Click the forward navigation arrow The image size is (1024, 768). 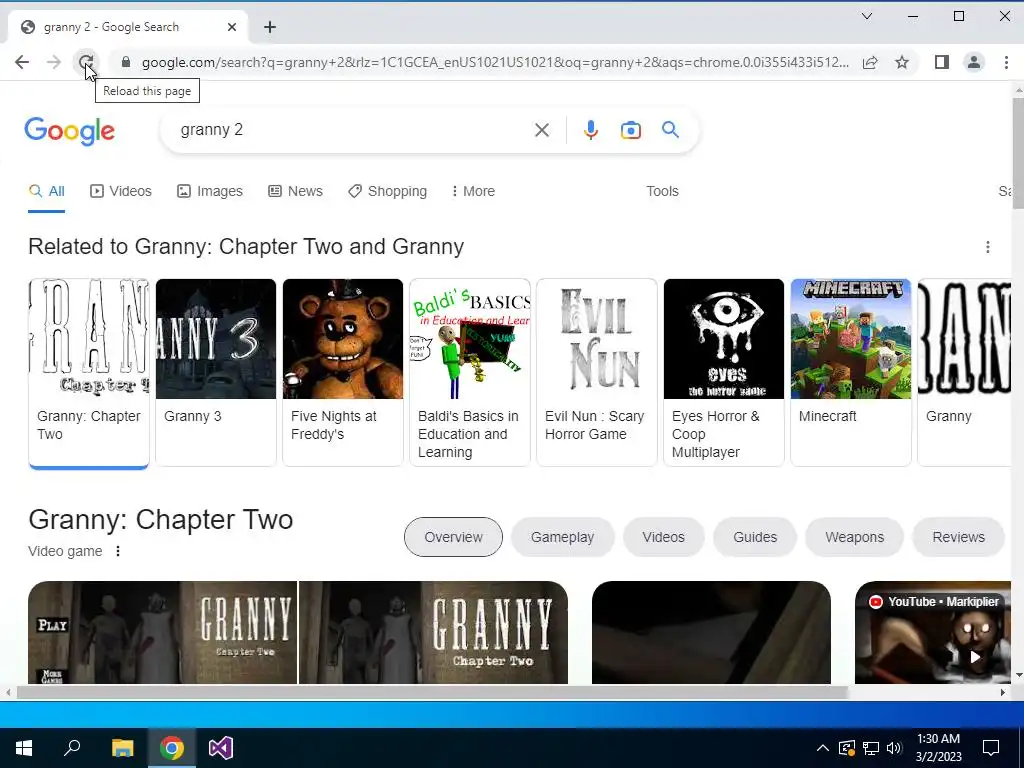point(54,62)
